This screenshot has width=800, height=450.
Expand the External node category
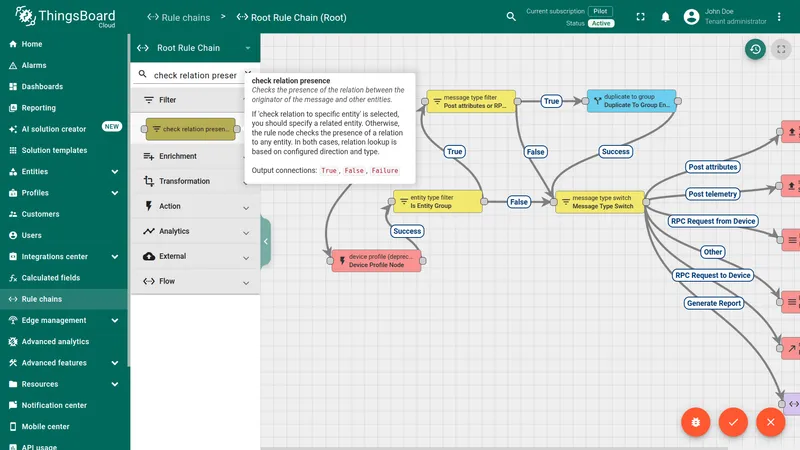click(195, 256)
